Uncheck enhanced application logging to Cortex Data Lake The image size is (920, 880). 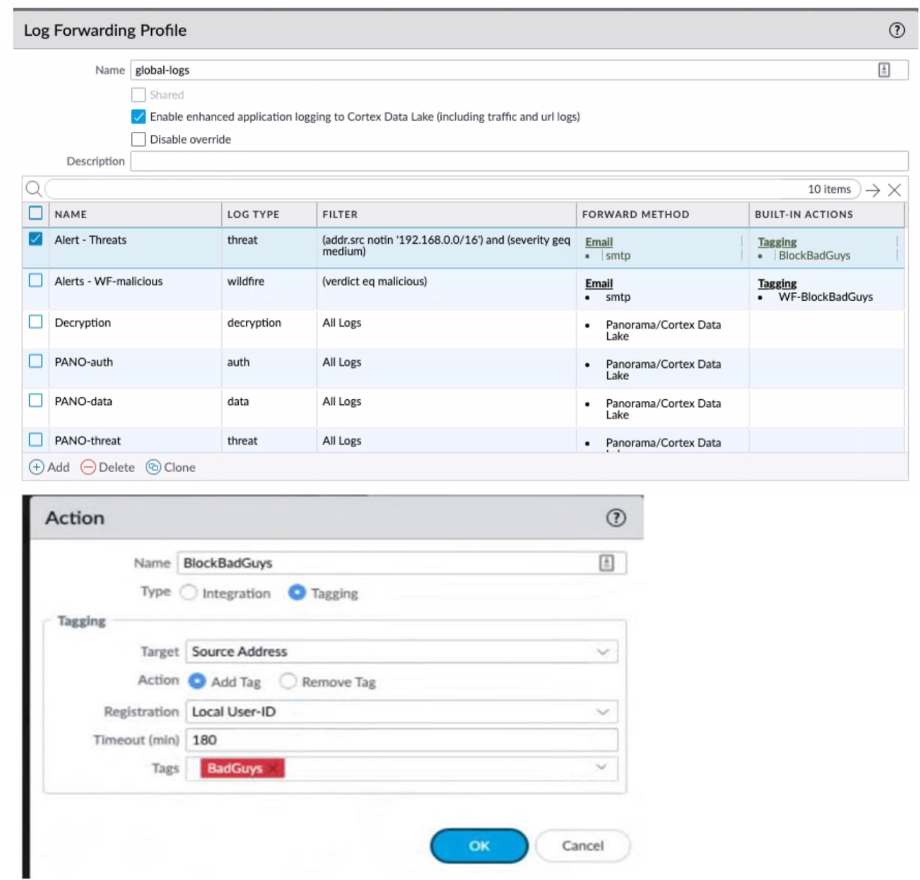click(139, 117)
